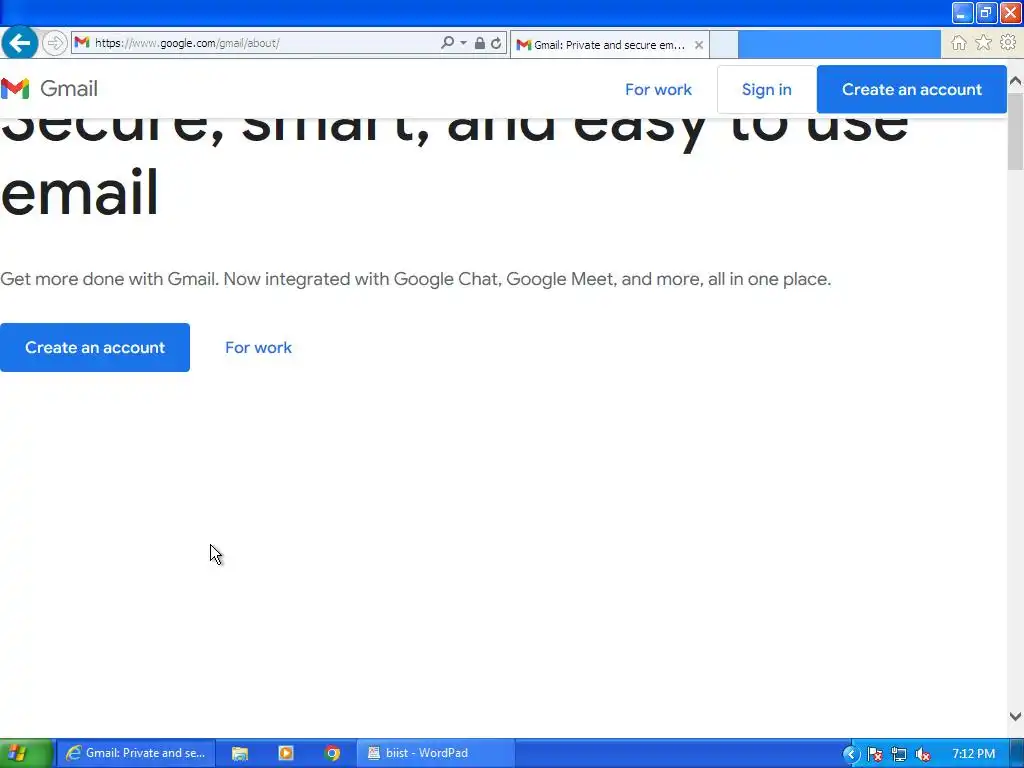Switch to Gmail Internet Explorer taskbar item
Screen dimensions: 1024x768
136,753
